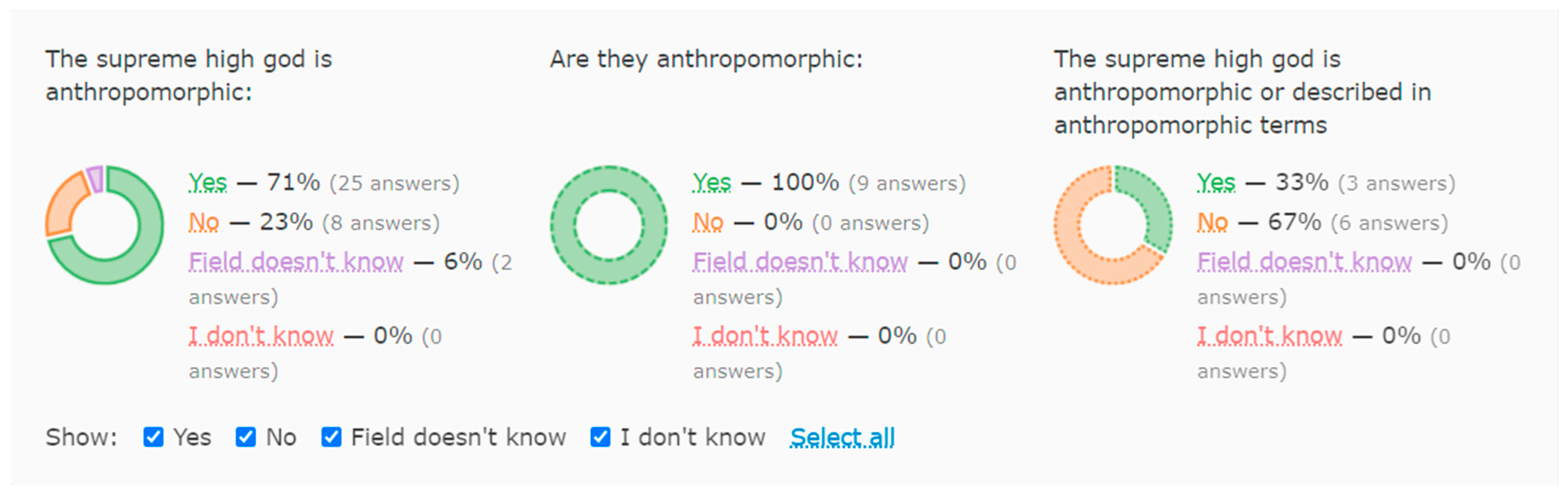Uncheck the Yes show checkbox
The image size is (1568, 497).
[153, 437]
